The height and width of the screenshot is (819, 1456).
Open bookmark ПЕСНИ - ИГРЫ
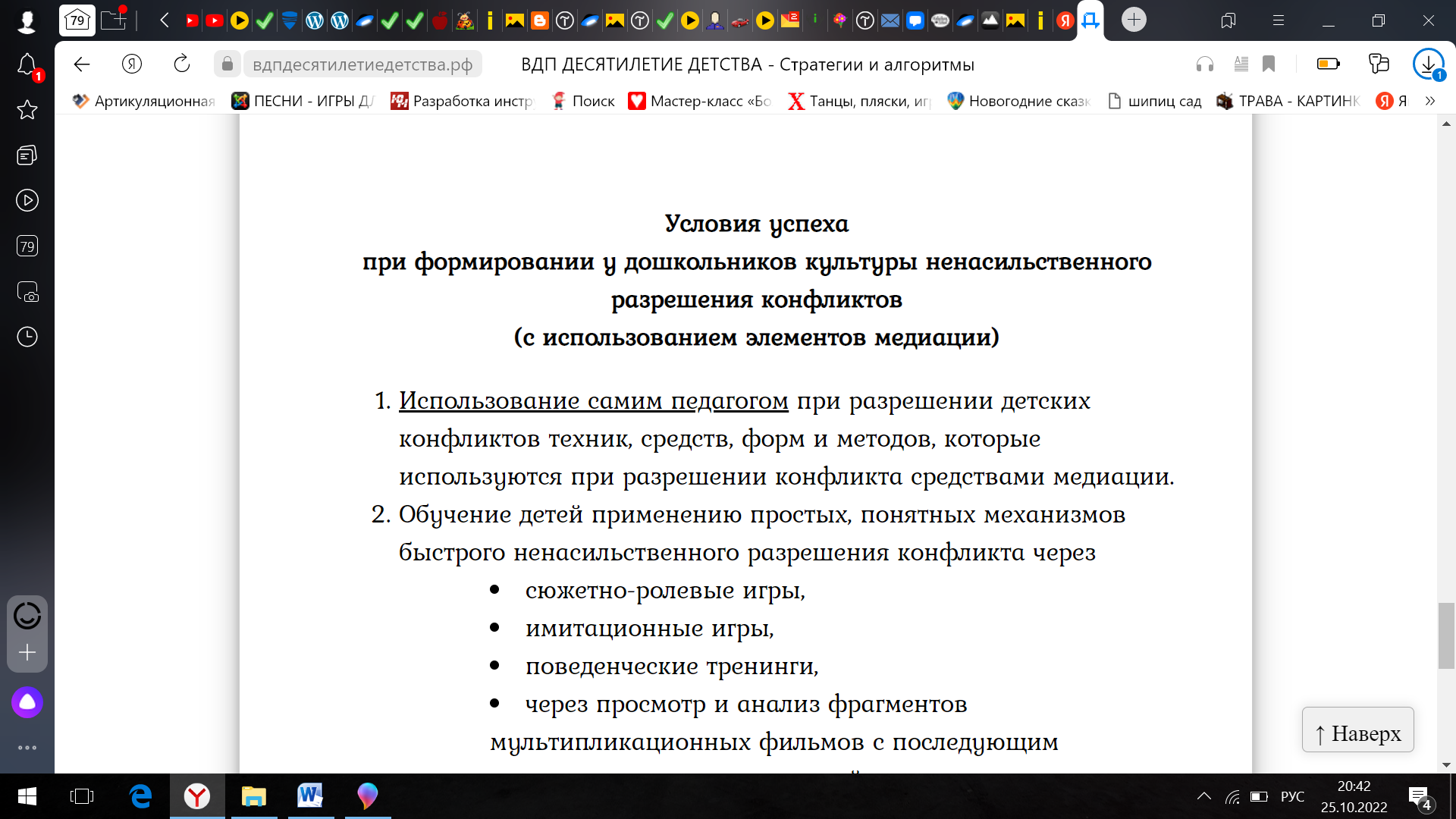303,101
